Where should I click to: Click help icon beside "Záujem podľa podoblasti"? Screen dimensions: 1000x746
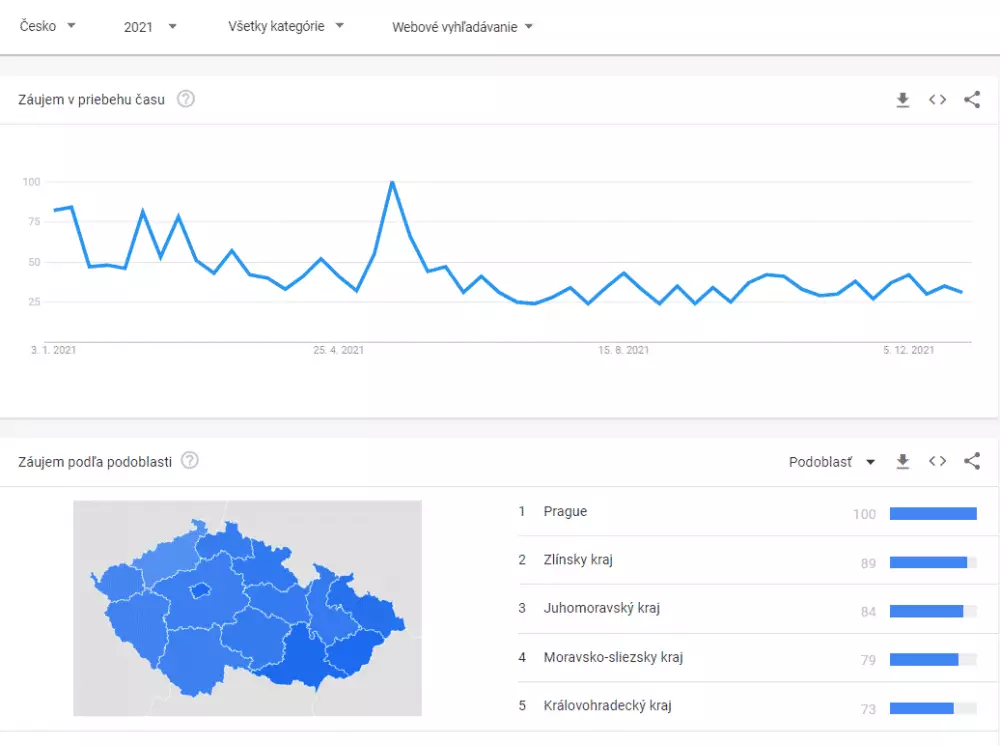(190, 460)
